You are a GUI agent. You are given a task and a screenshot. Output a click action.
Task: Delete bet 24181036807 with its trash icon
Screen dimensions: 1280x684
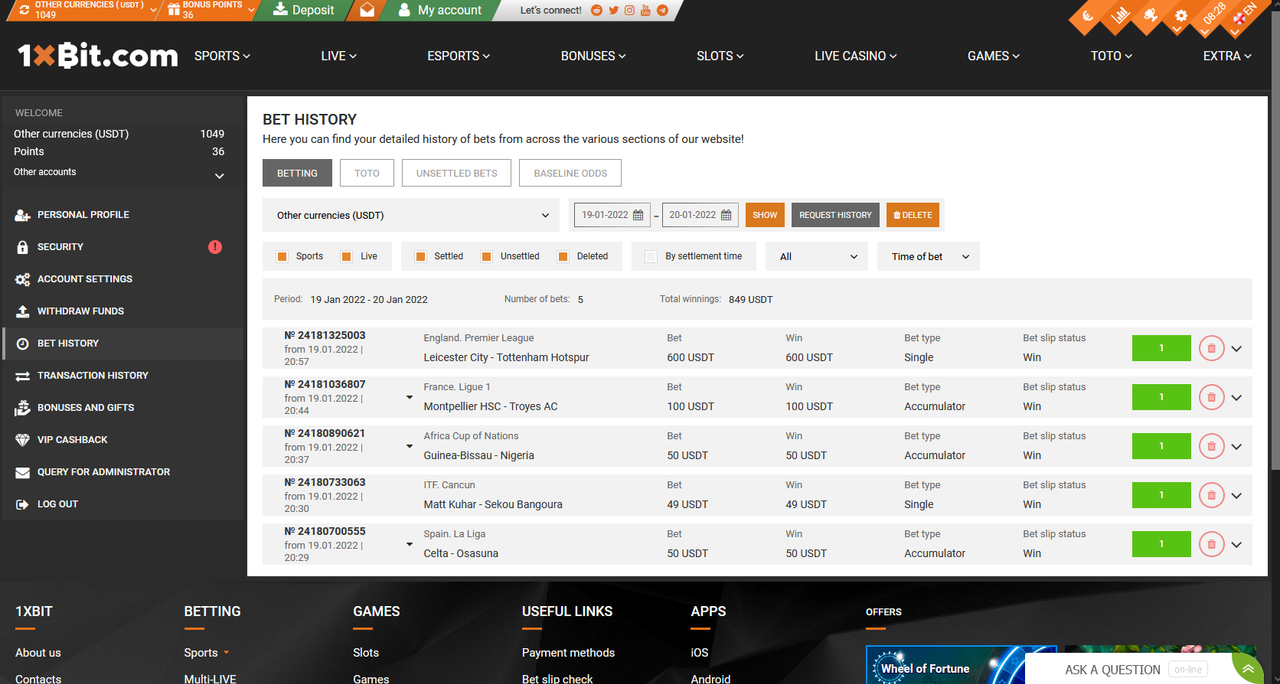pyautogui.click(x=1211, y=397)
